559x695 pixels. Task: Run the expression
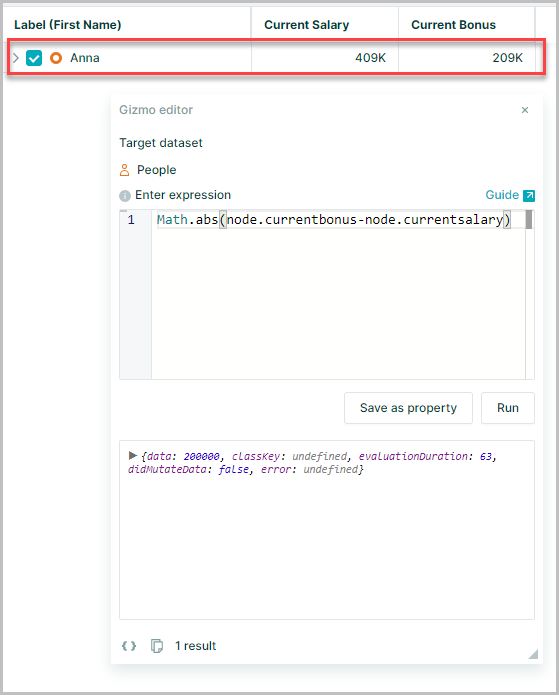508,408
